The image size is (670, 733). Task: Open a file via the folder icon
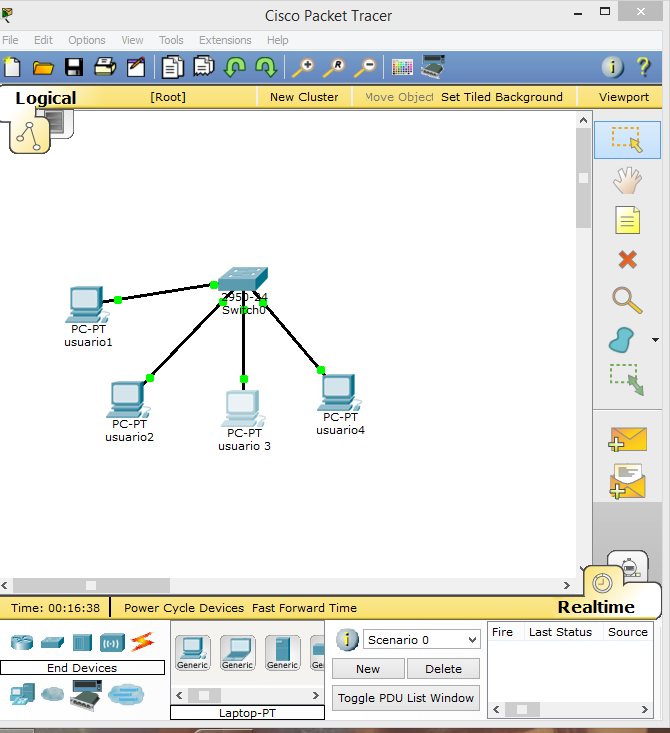coord(43,68)
